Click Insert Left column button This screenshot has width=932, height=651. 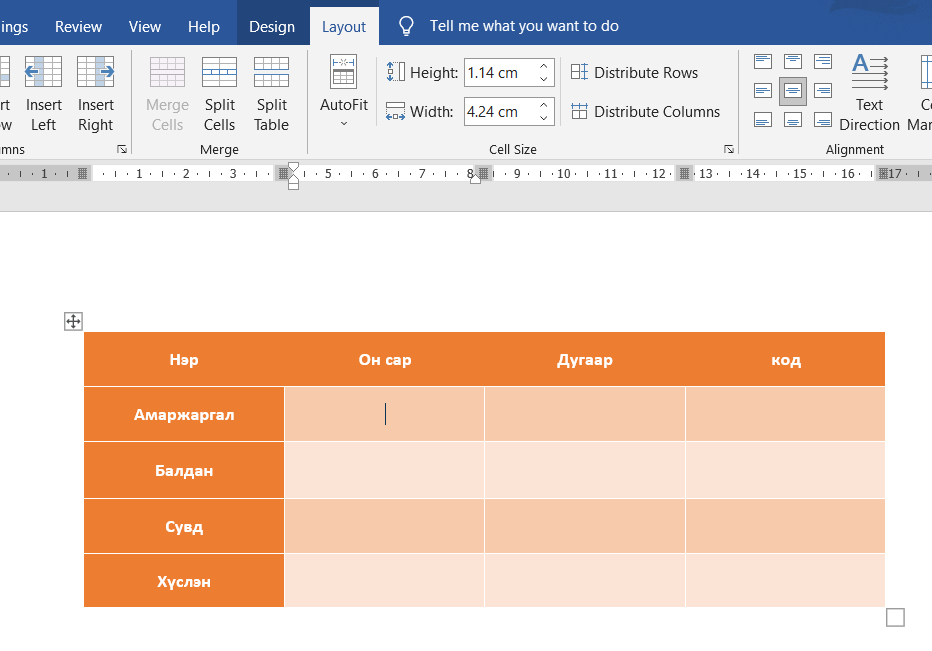tap(43, 94)
